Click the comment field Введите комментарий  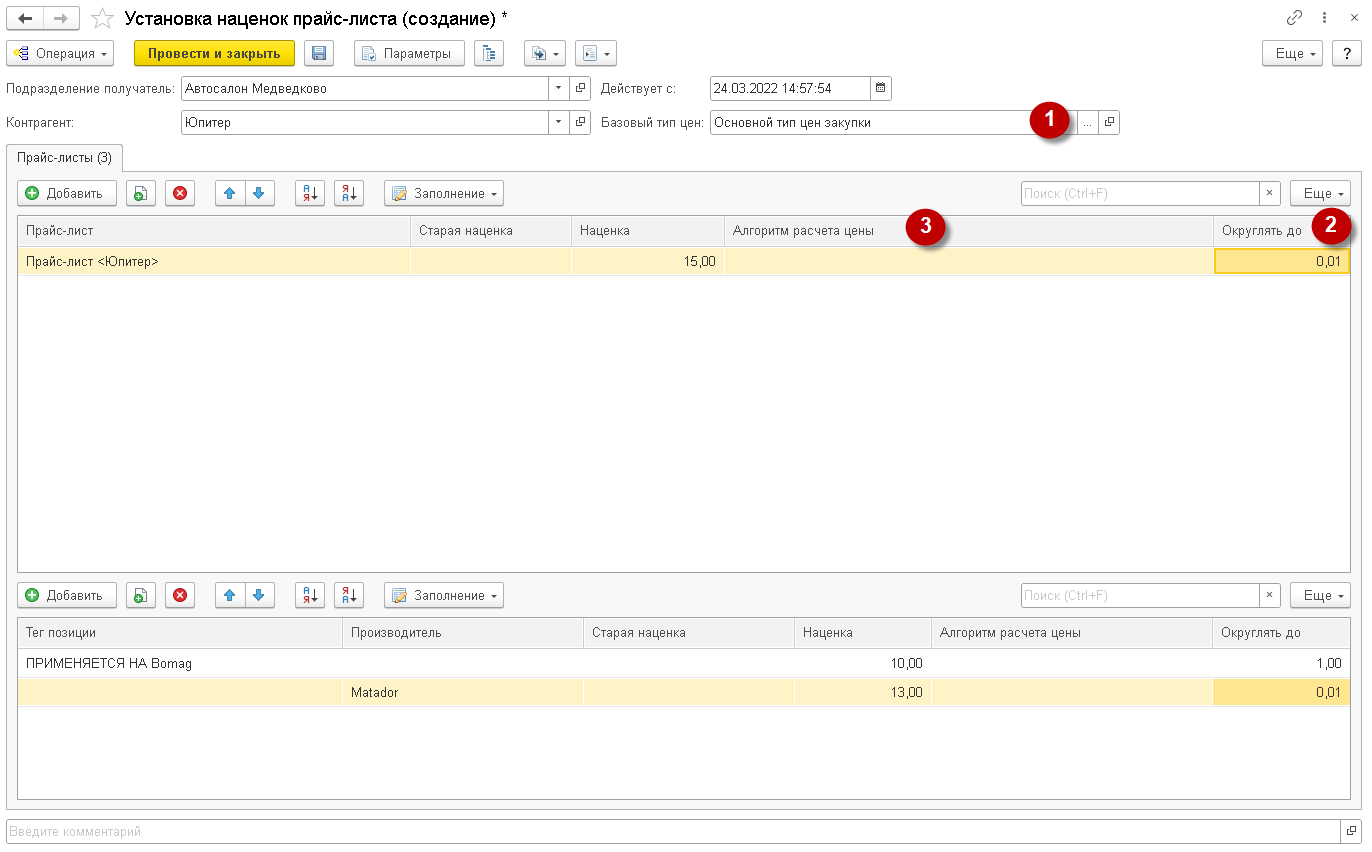coord(673,831)
